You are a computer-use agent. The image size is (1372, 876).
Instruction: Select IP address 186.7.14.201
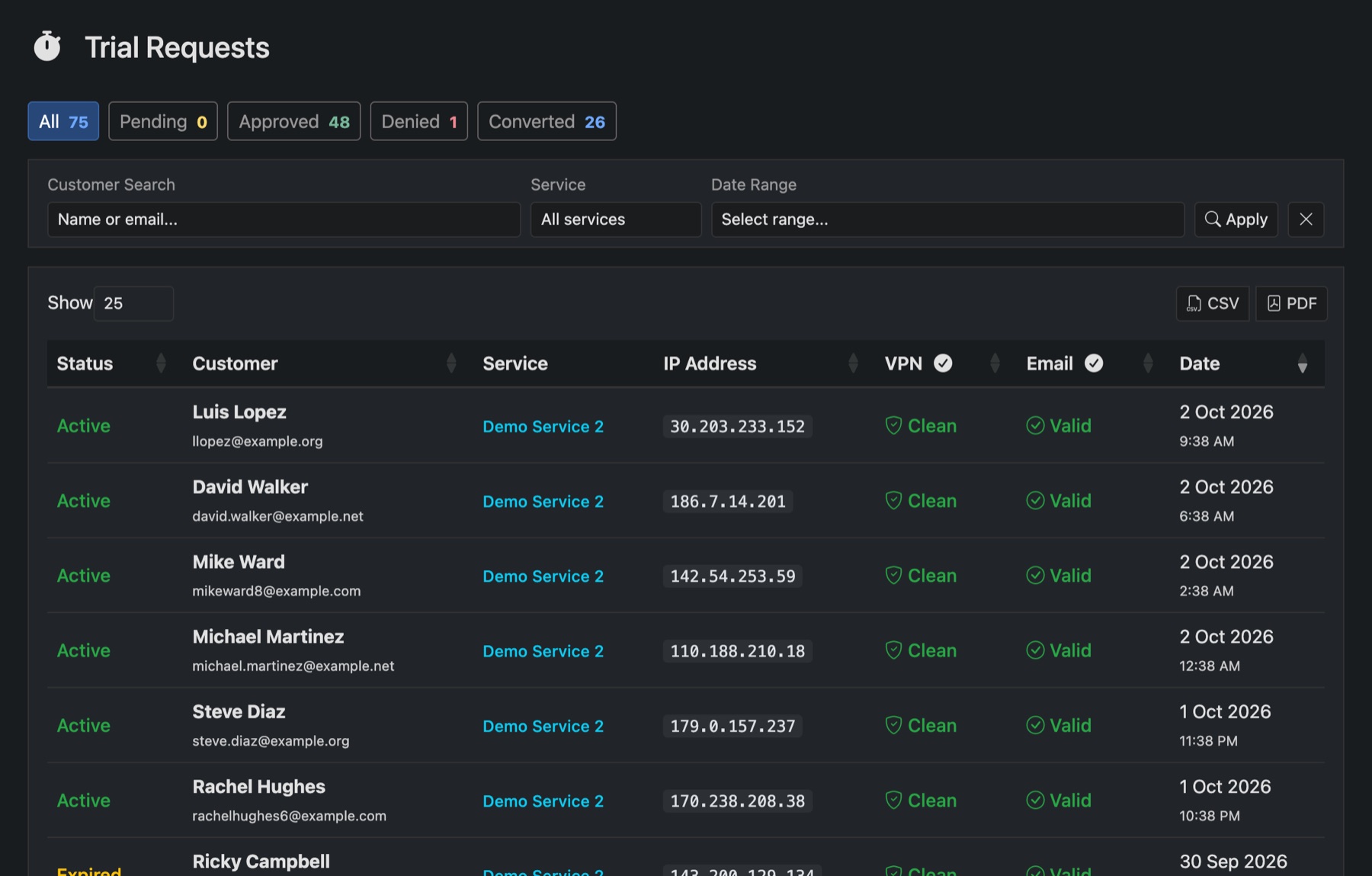point(728,501)
